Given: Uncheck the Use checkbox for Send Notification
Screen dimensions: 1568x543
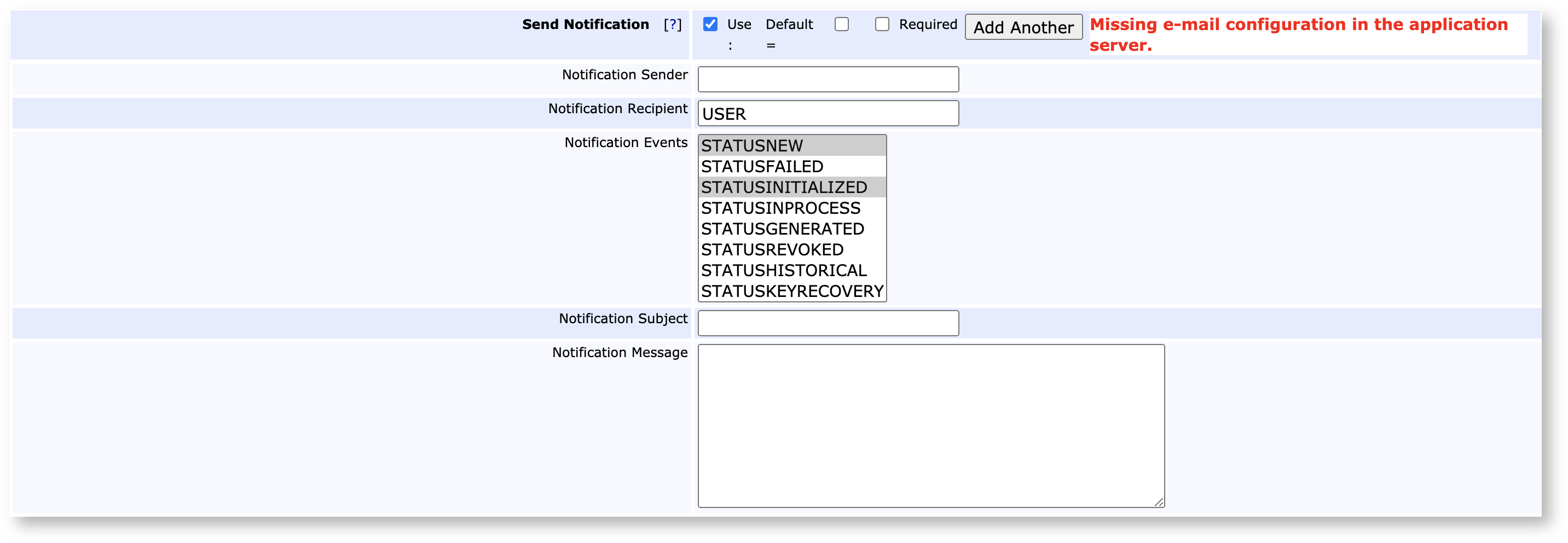Looking at the screenshot, I should pyautogui.click(x=710, y=24).
